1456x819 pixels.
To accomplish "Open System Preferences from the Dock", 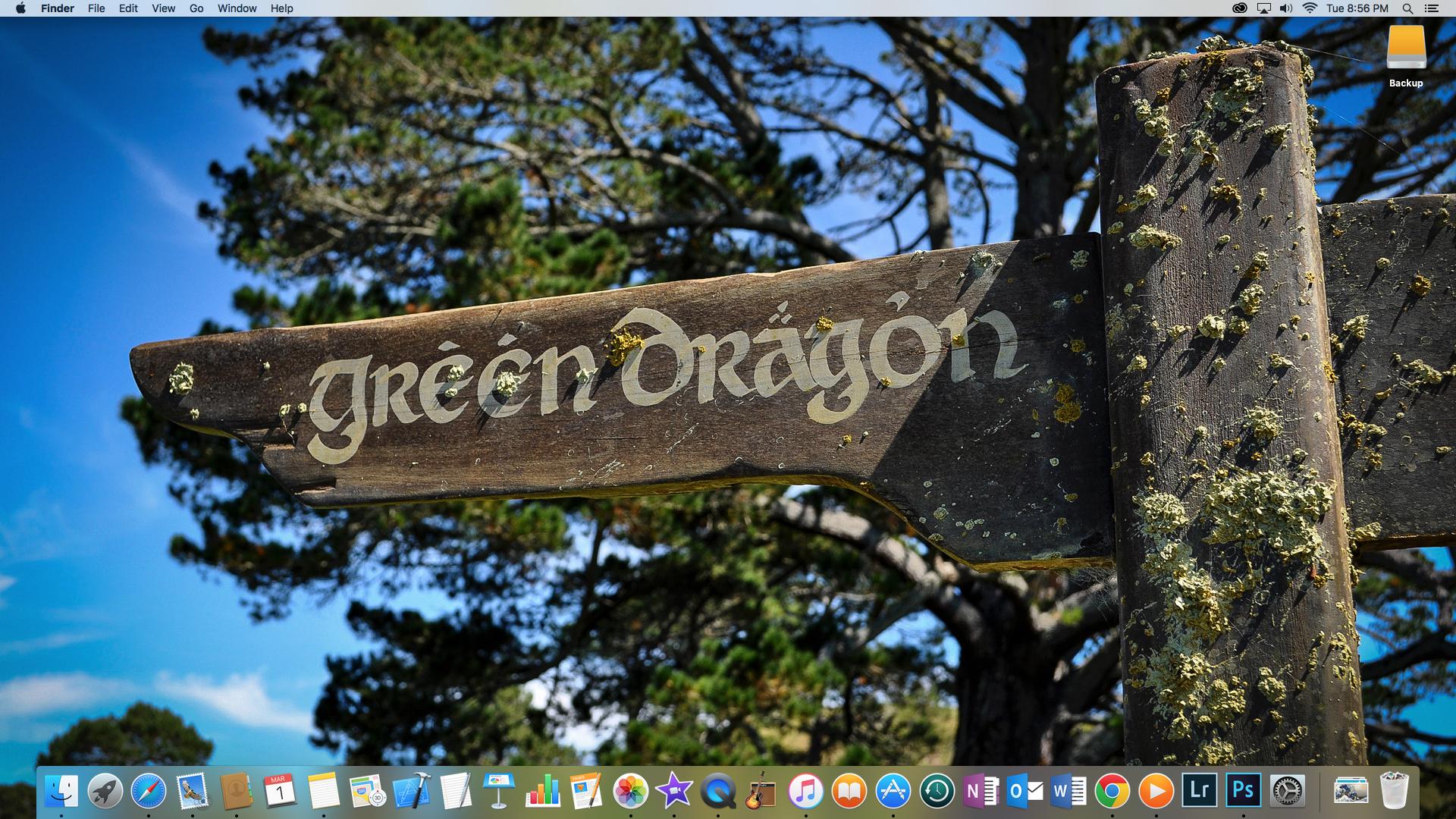I will [1287, 792].
